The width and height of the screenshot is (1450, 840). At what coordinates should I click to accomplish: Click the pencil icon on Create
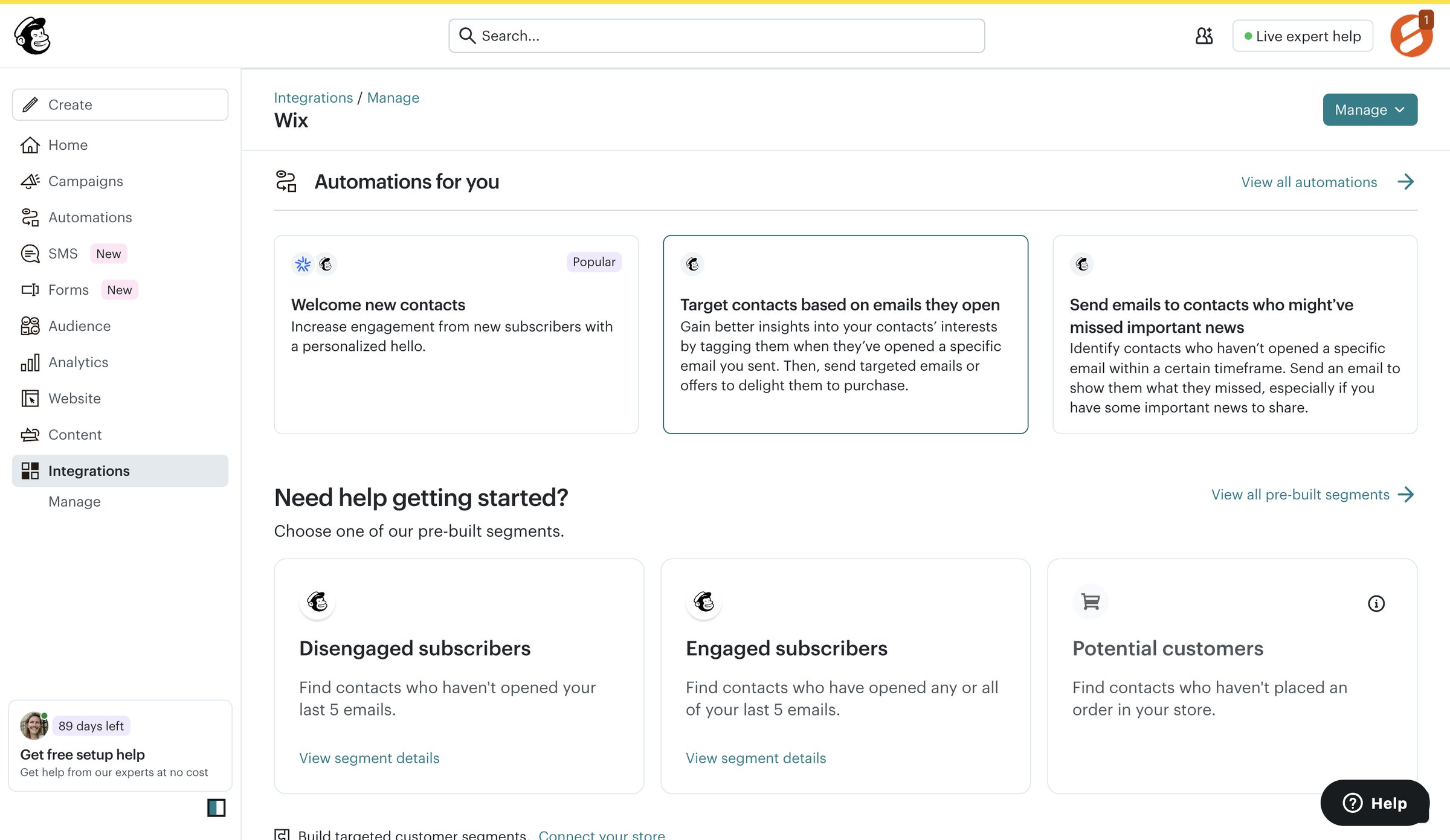point(30,104)
